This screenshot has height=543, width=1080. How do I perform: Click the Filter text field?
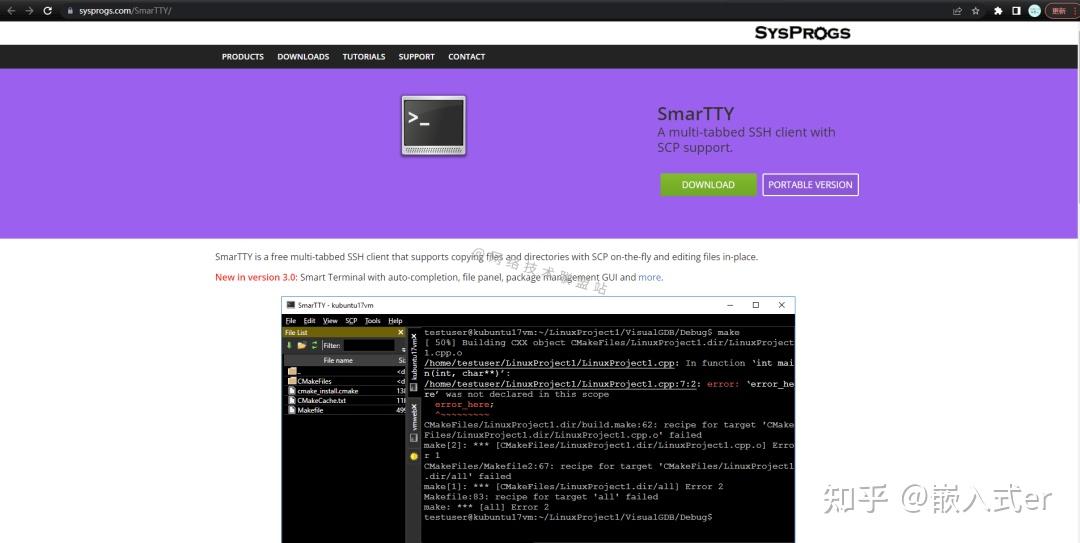369,345
